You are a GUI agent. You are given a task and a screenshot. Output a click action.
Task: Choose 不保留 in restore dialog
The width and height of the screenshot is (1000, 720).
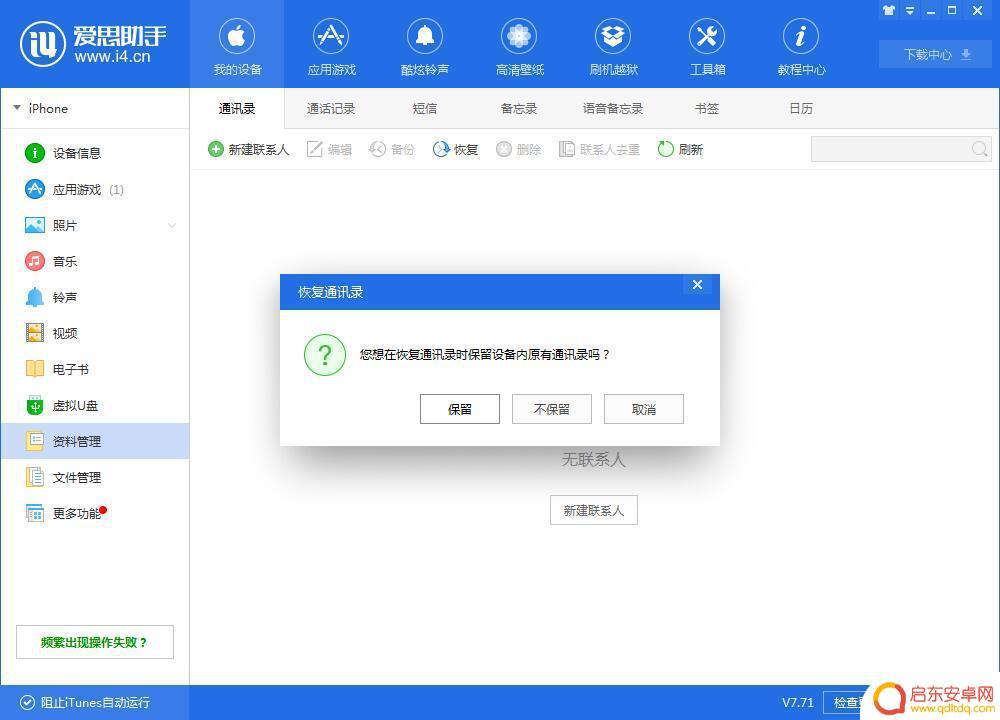552,409
